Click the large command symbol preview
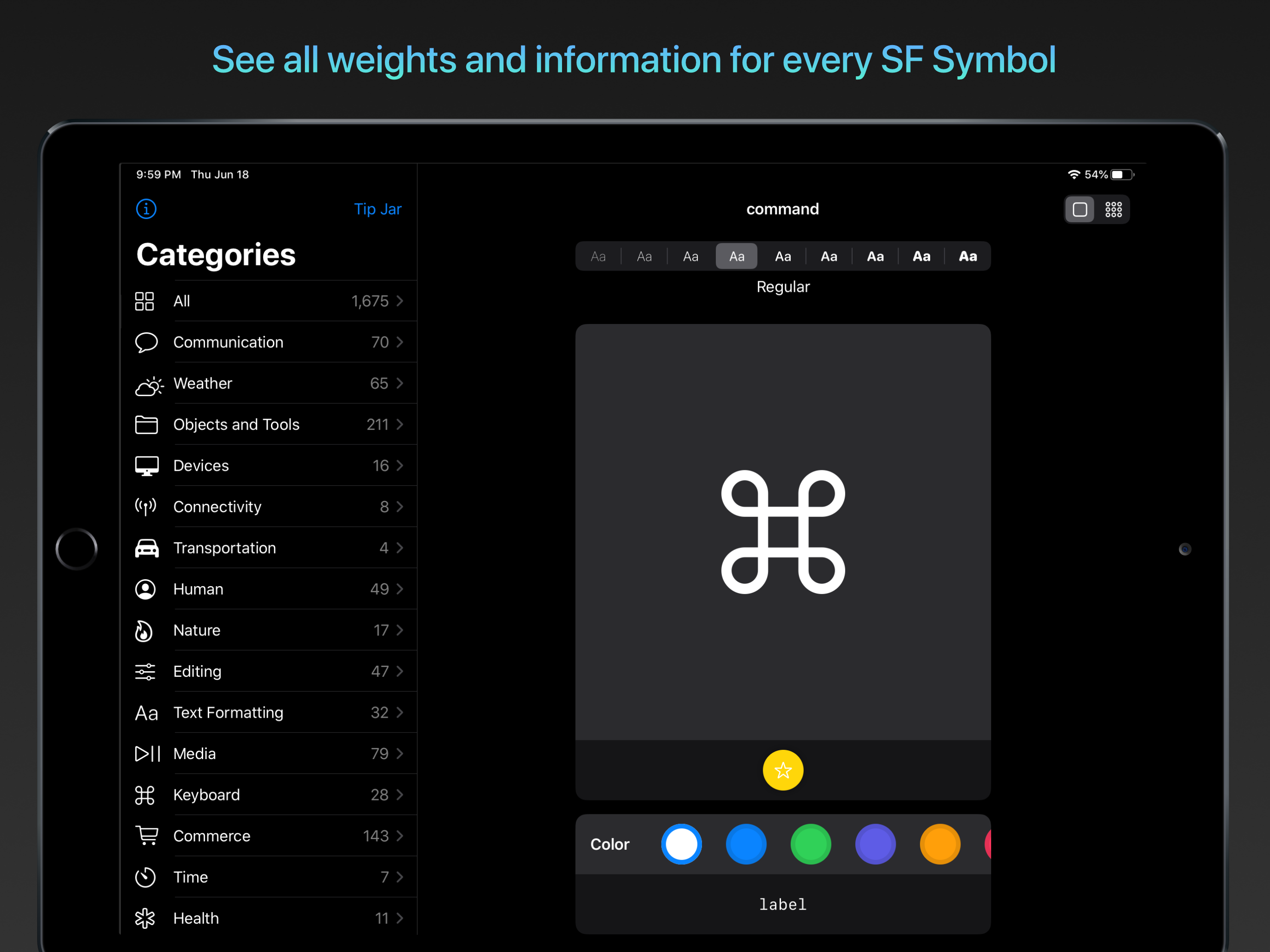 [782, 532]
